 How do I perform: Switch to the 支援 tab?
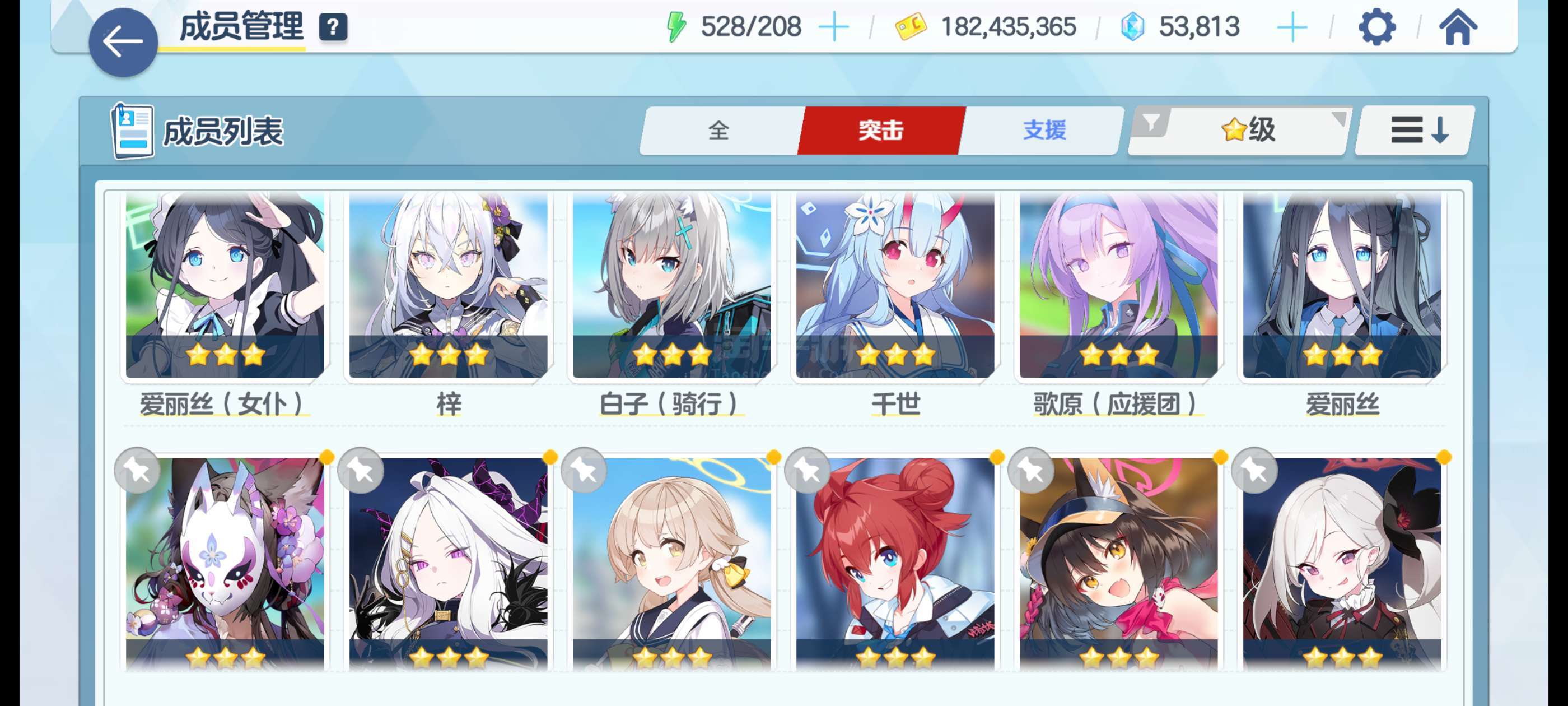[1043, 131]
